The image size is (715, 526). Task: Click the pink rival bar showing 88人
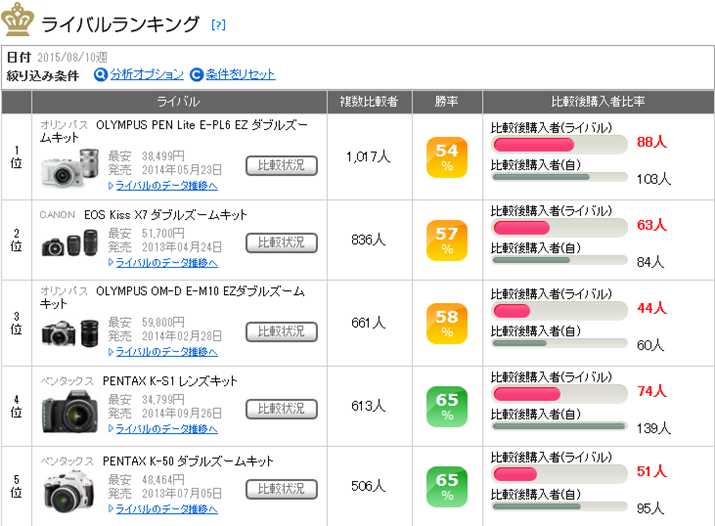tap(534, 144)
